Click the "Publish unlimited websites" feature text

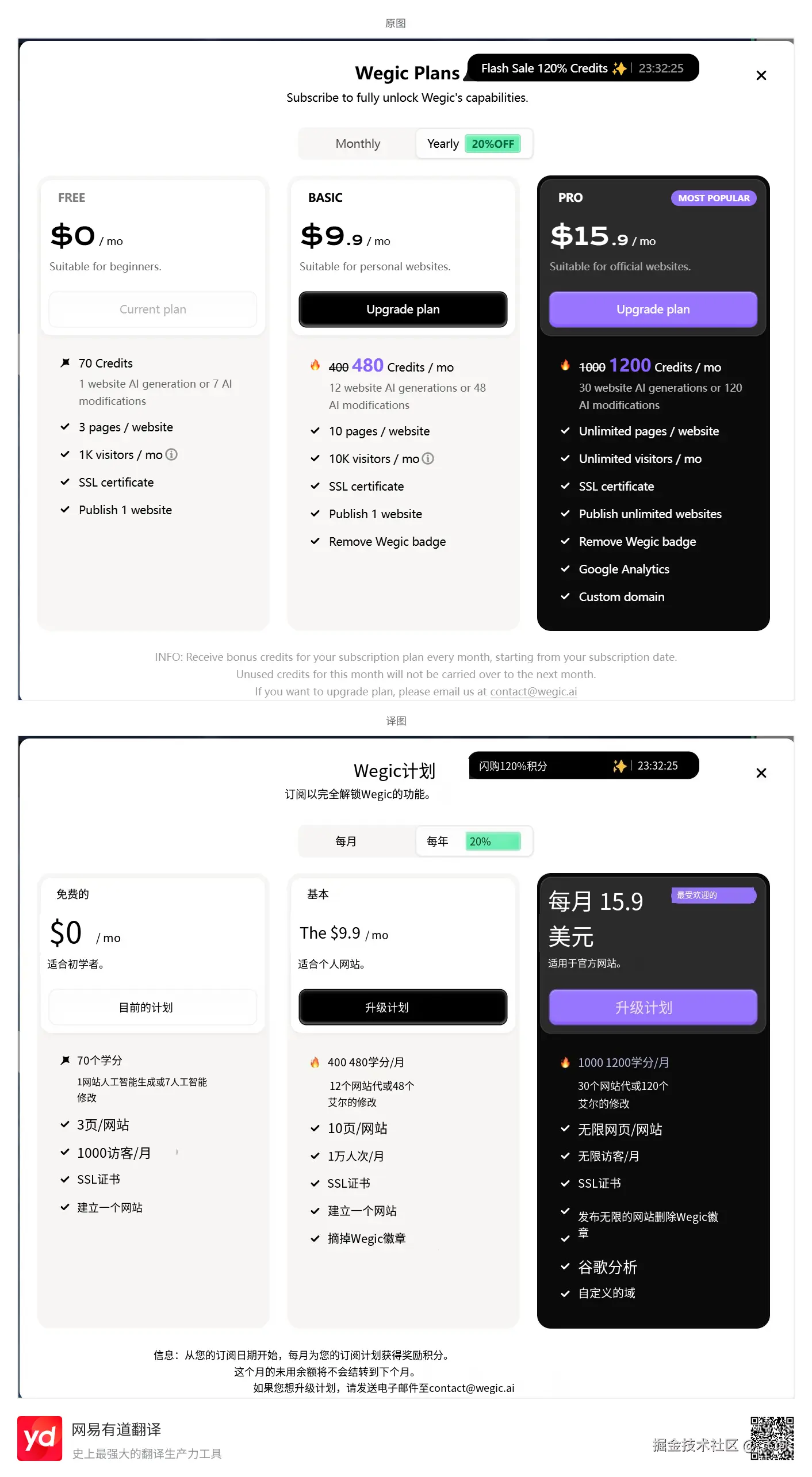[650, 514]
